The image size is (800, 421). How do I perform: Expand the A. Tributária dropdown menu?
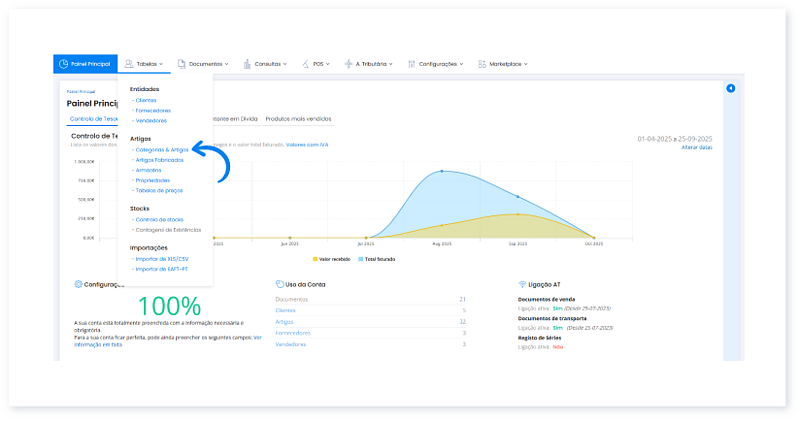point(390,64)
